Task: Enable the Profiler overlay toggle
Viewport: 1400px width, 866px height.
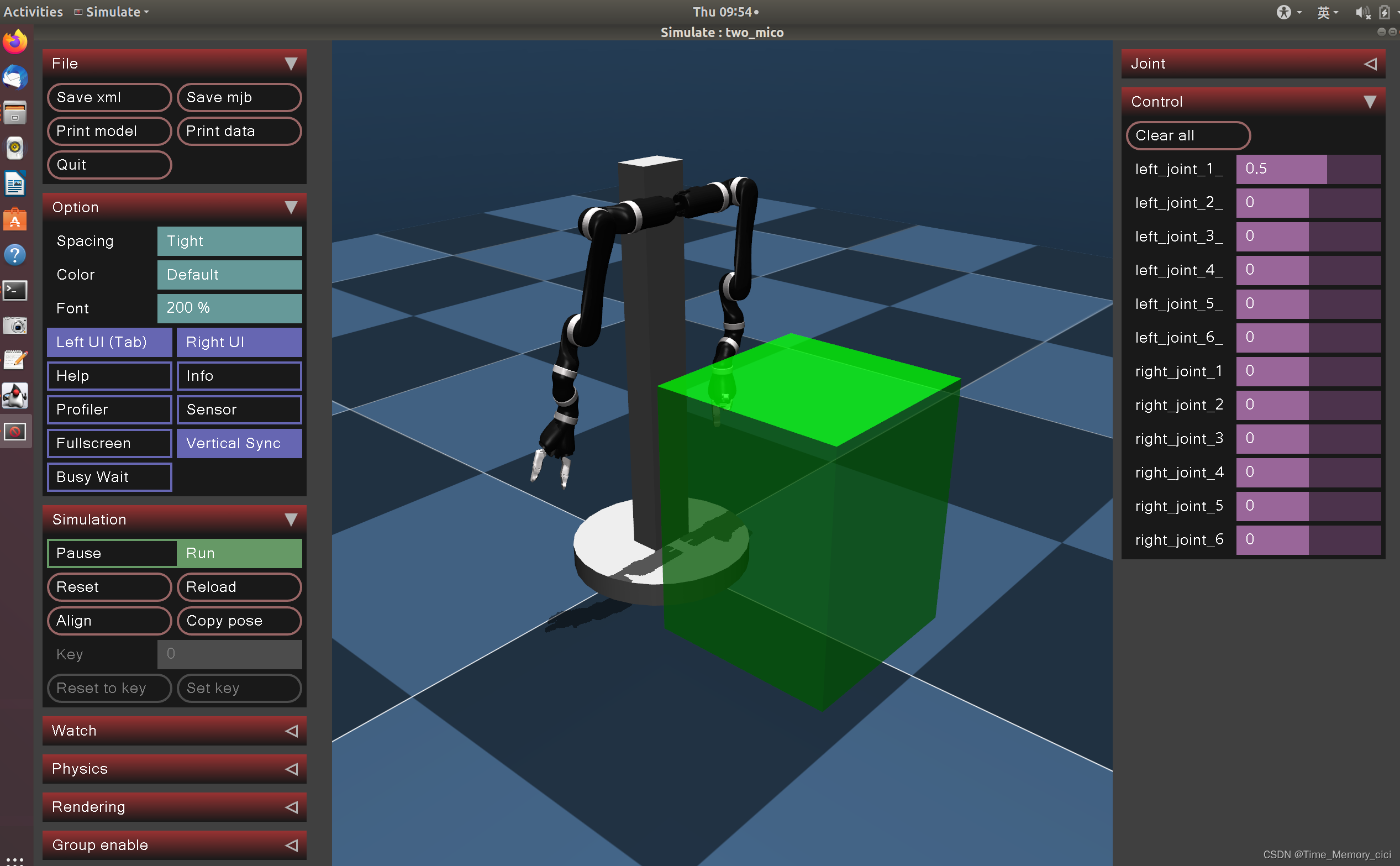Action: coord(109,410)
